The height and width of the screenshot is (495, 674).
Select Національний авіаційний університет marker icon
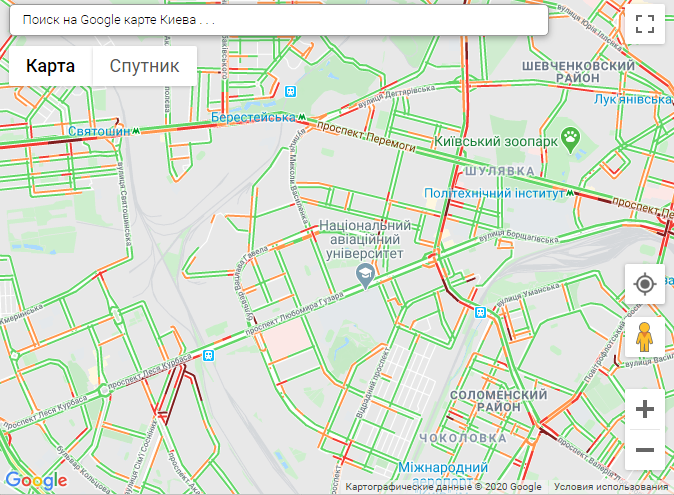pos(365,276)
